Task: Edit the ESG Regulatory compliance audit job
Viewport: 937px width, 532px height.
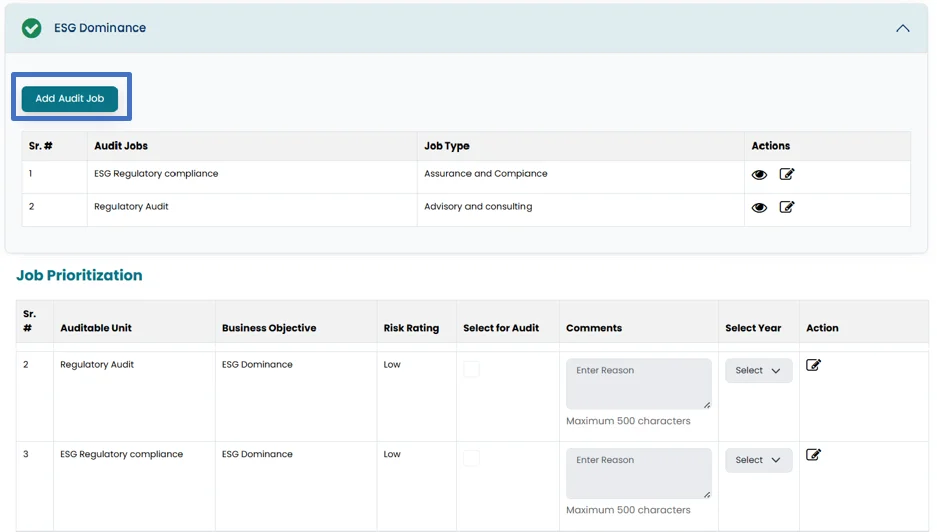Action: click(787, 175)
